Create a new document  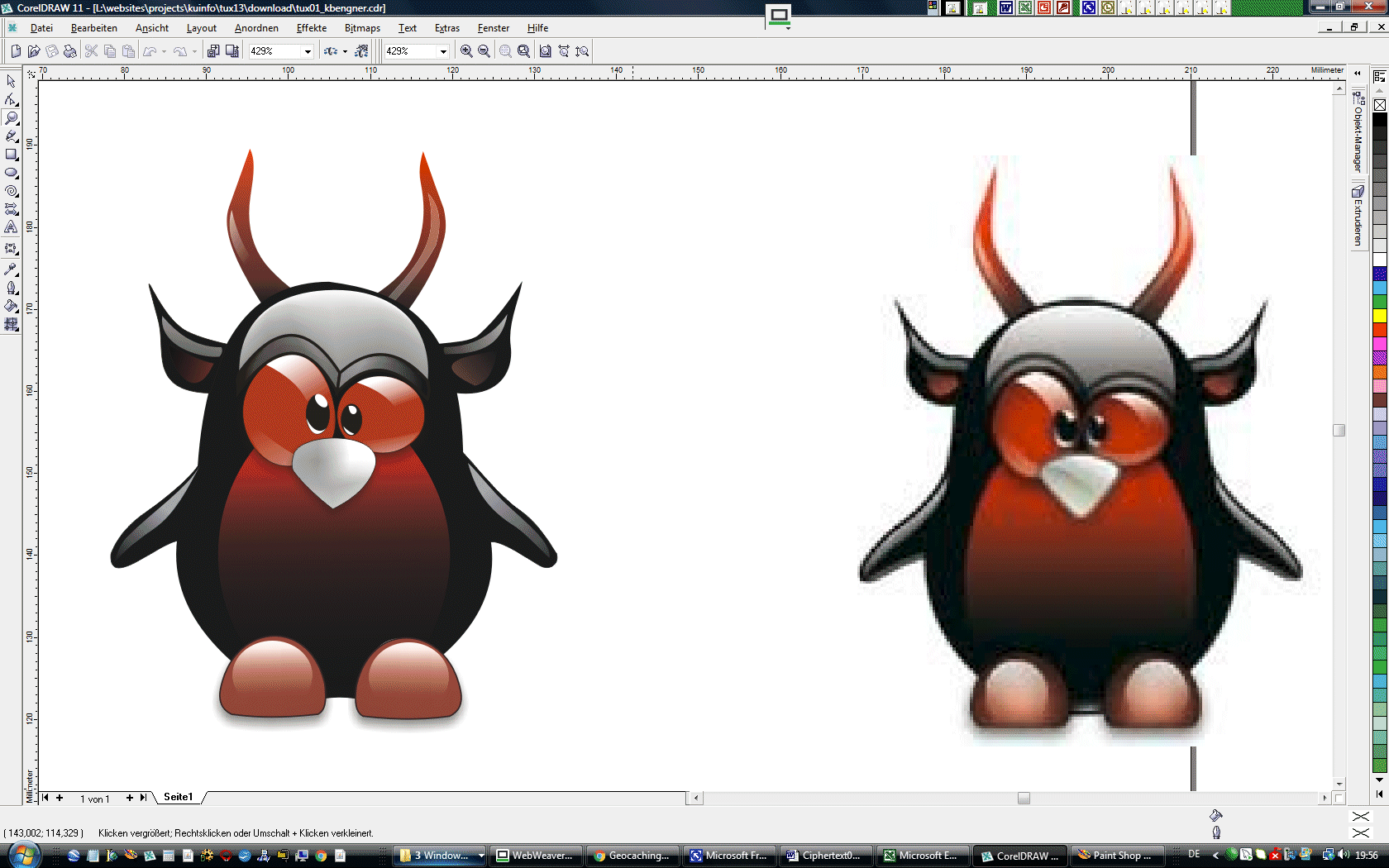[x=16, y=51]
